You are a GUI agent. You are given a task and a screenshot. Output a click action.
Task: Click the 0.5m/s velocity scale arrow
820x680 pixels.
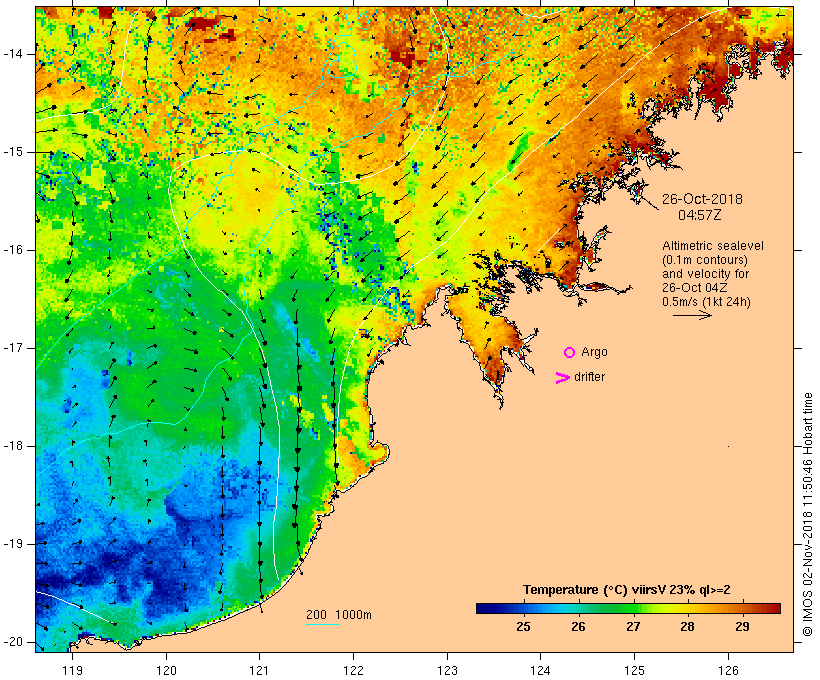tap(692, 315)
